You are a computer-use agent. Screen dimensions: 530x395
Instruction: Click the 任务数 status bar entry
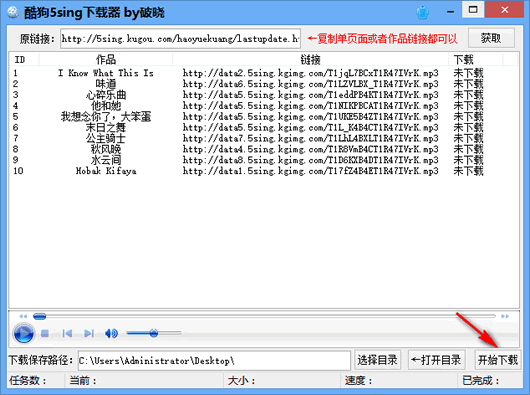[x=28, y=381]
